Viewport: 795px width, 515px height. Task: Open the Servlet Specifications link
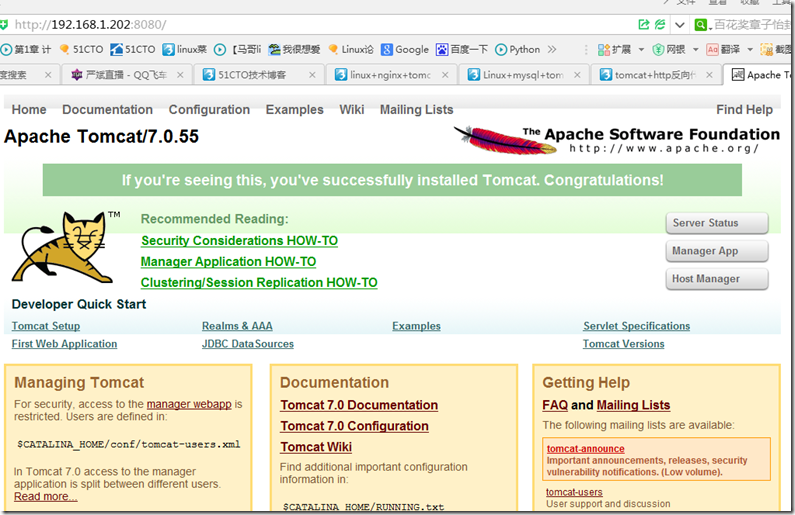[x=636, y=326]
